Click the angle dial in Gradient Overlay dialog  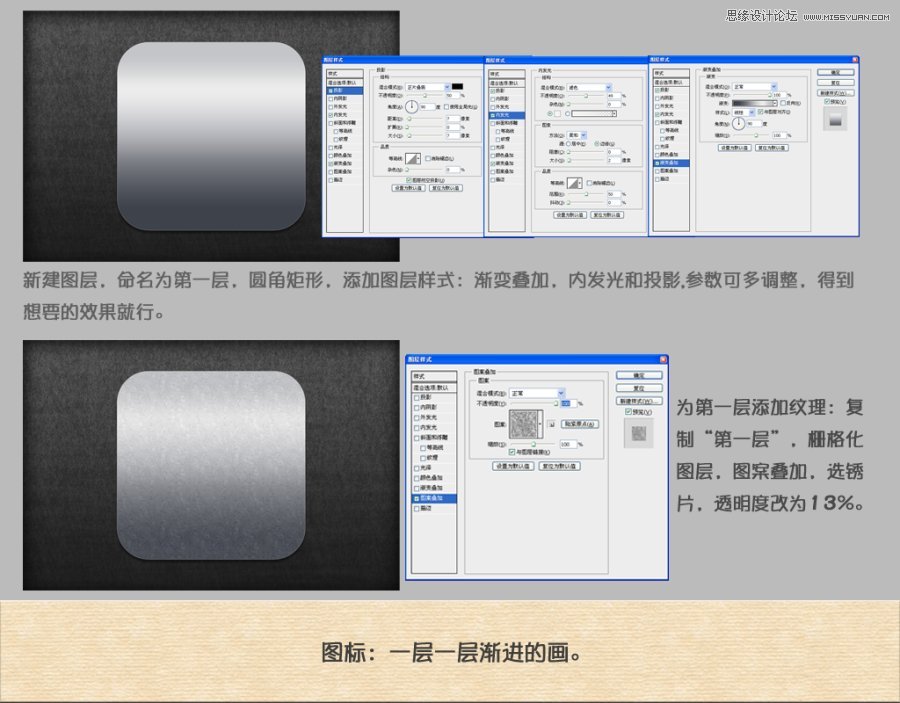(x=739, y=123)
